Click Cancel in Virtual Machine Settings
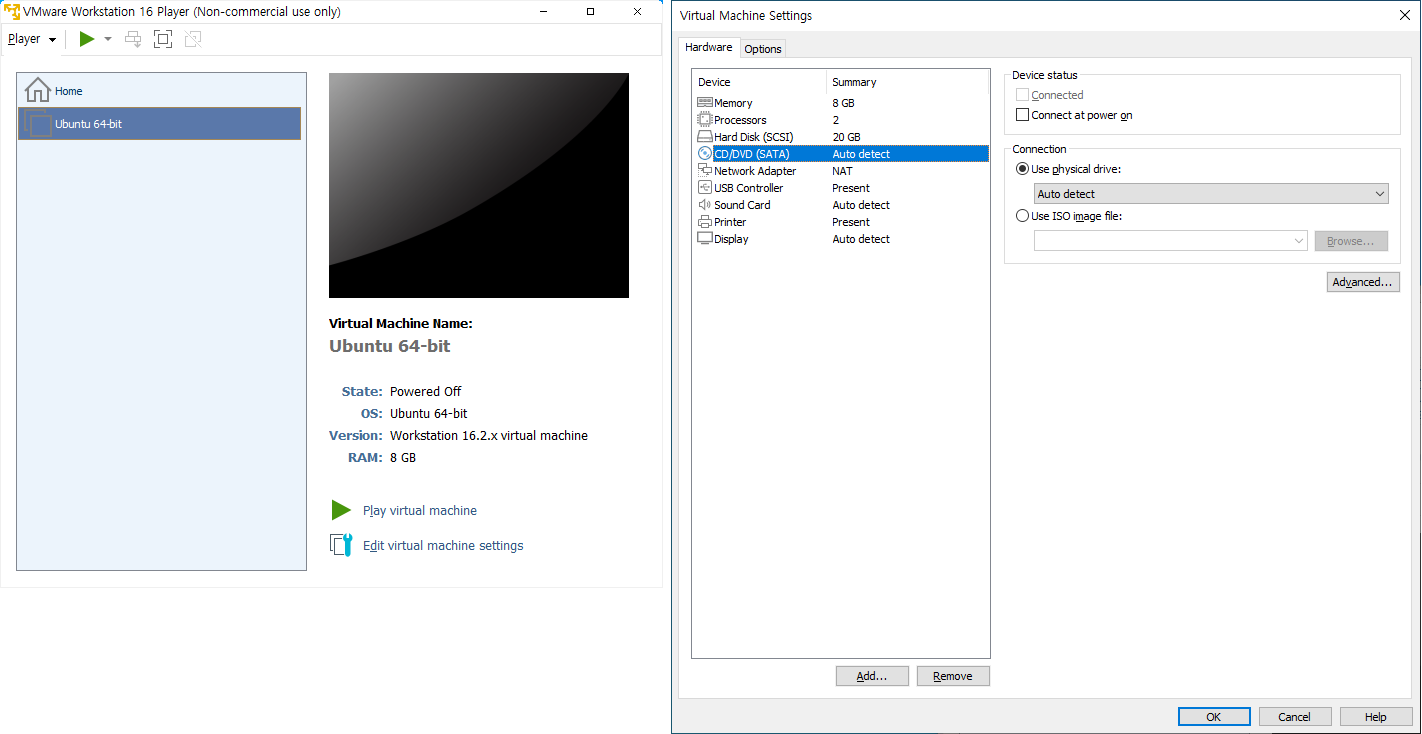Viewport: 1422px width, 734px height. click(1295, 716)
